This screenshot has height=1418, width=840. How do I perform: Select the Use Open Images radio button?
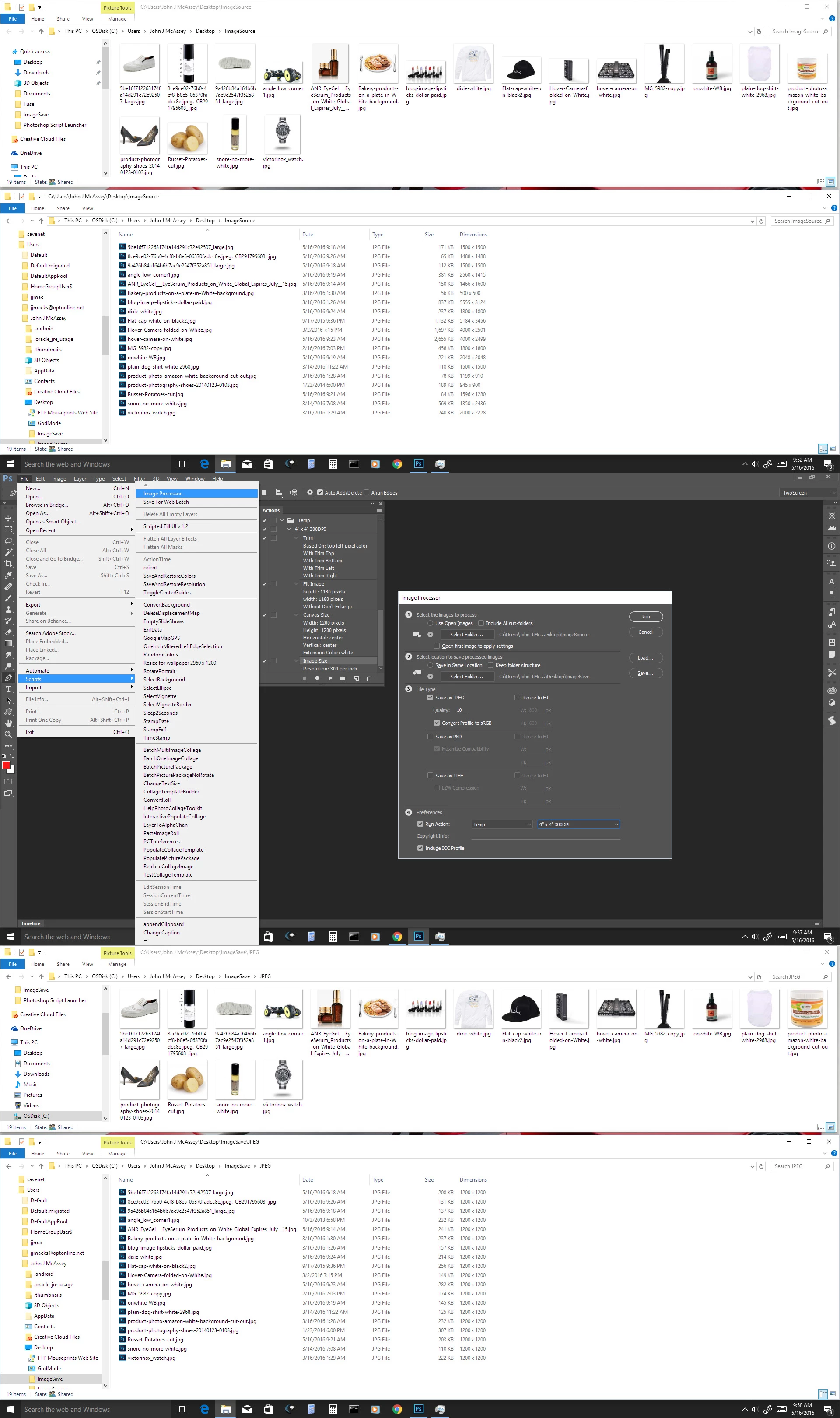(430, 623)
